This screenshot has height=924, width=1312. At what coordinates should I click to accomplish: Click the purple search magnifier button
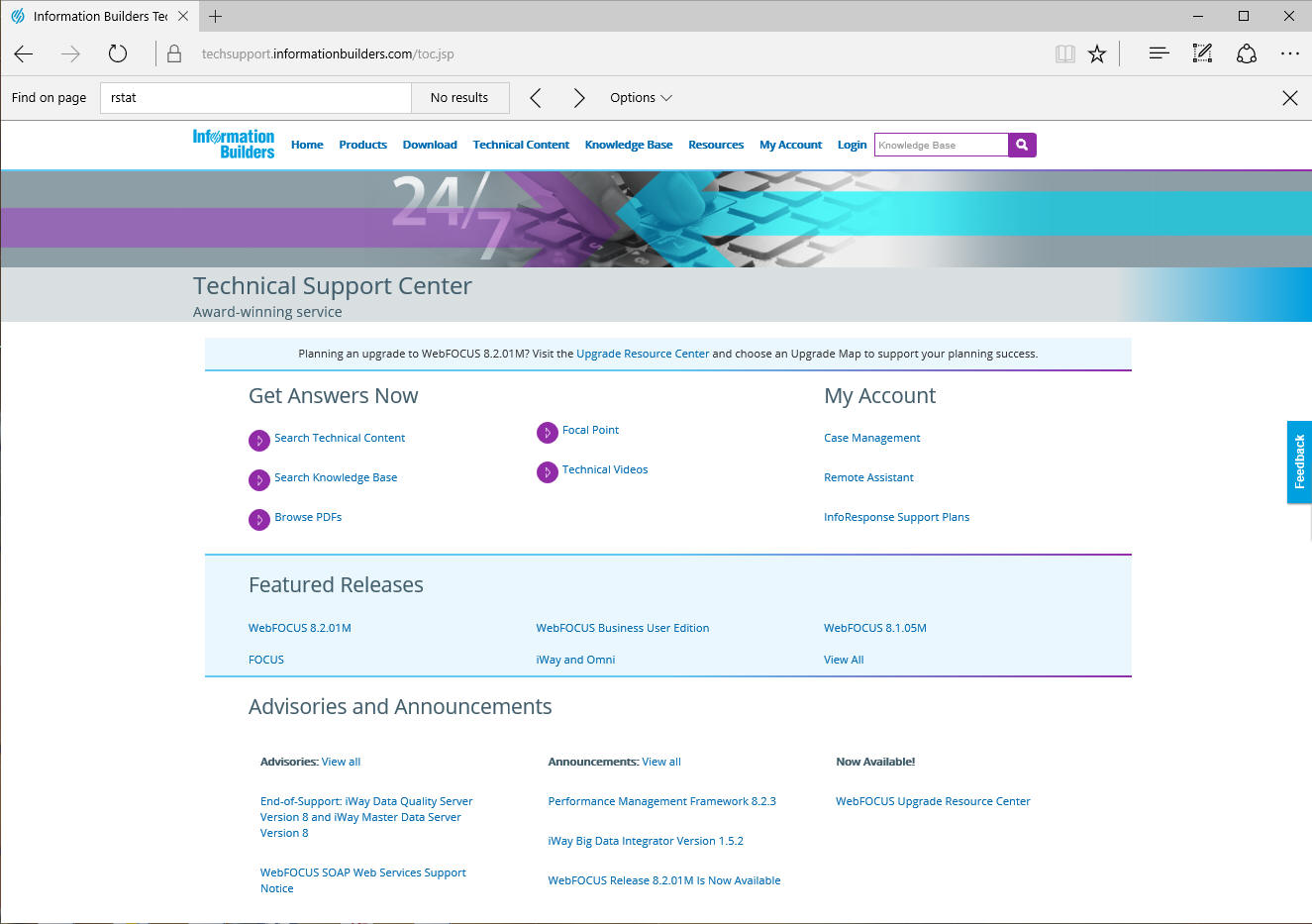tap(1022, 145)
